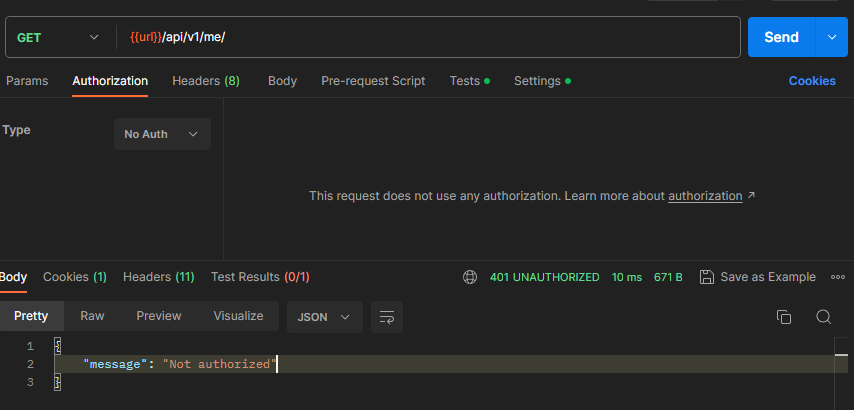Click the 10 ms response time

pyautogui.click(x=627, y=277)
